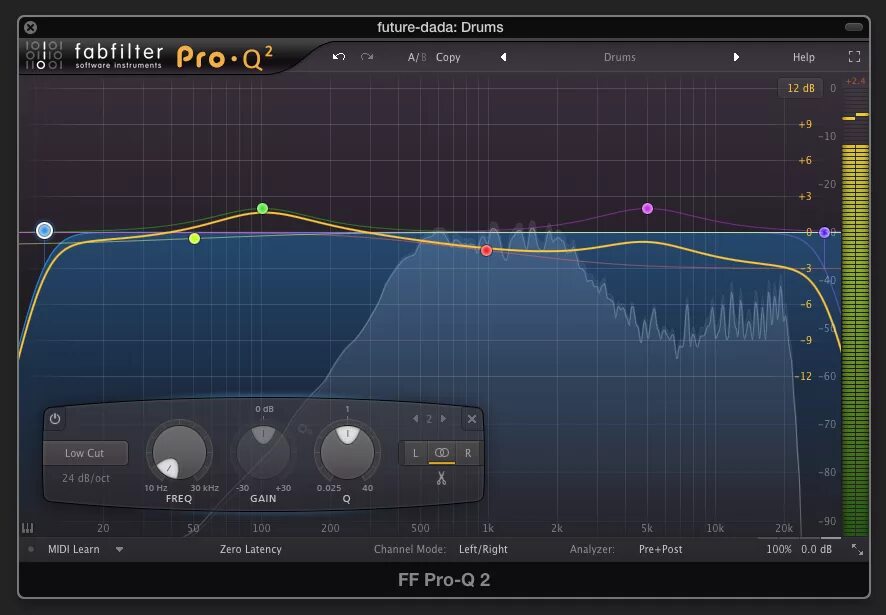Open the Help menu
886x615 pixels.
click(803, 57)
